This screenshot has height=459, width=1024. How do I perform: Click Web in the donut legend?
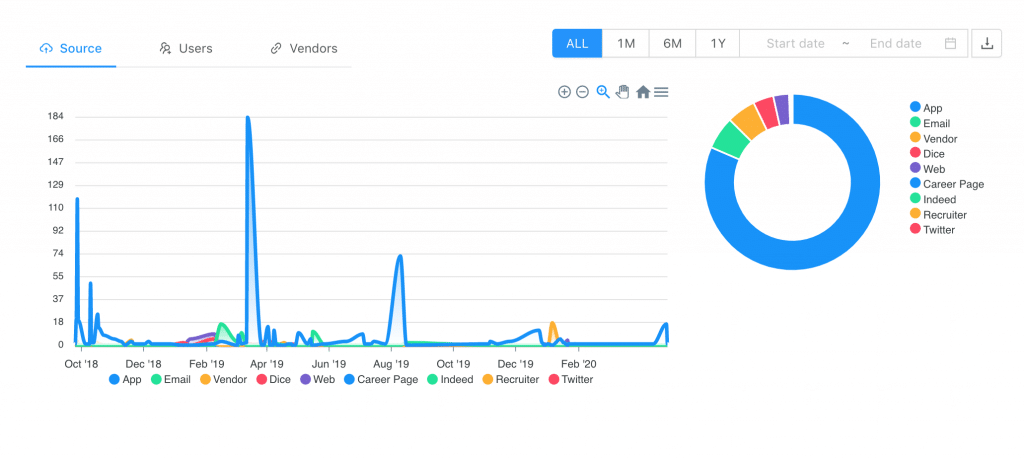[927, 169]
